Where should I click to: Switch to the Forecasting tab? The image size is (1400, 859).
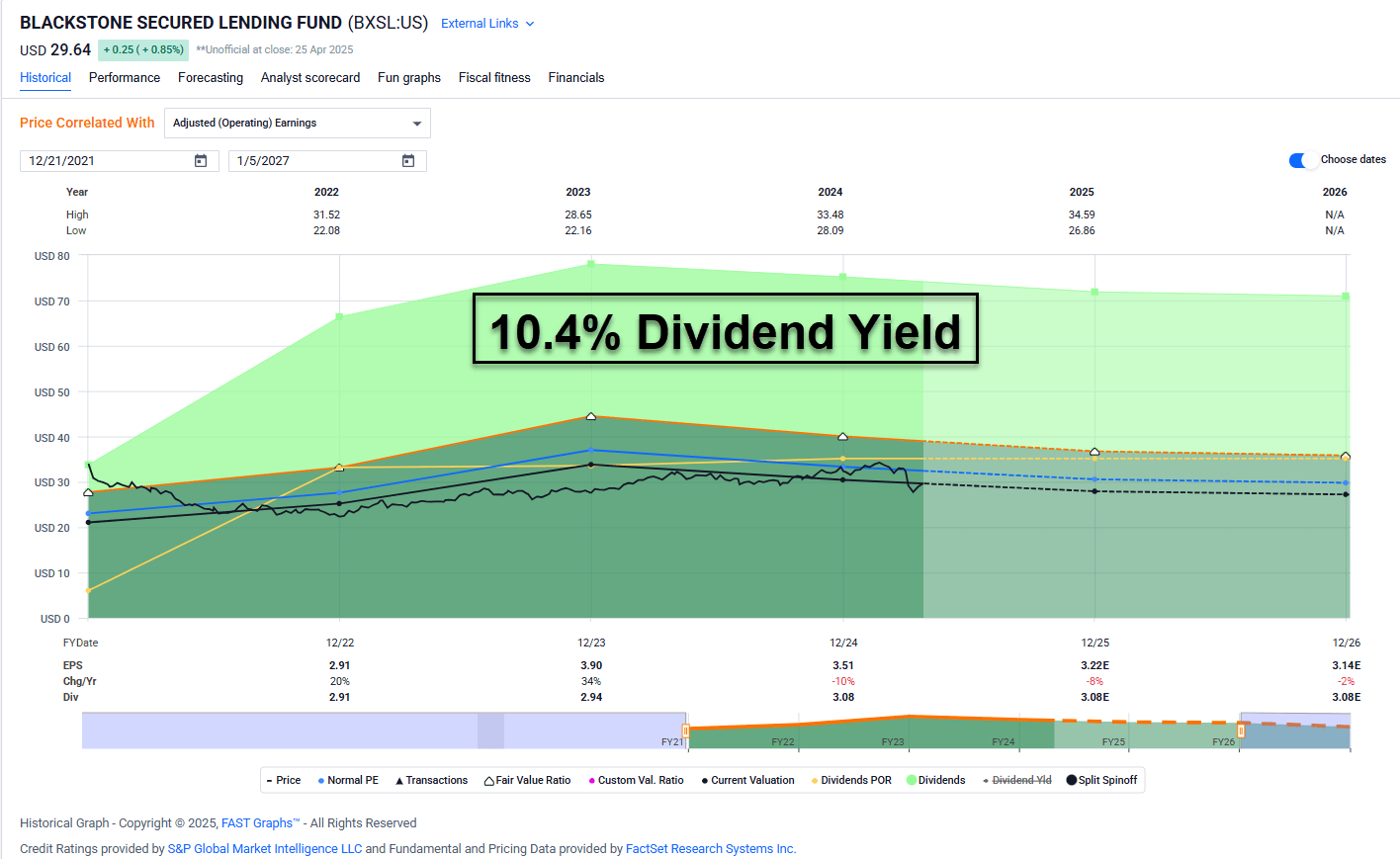click(211, 77)
